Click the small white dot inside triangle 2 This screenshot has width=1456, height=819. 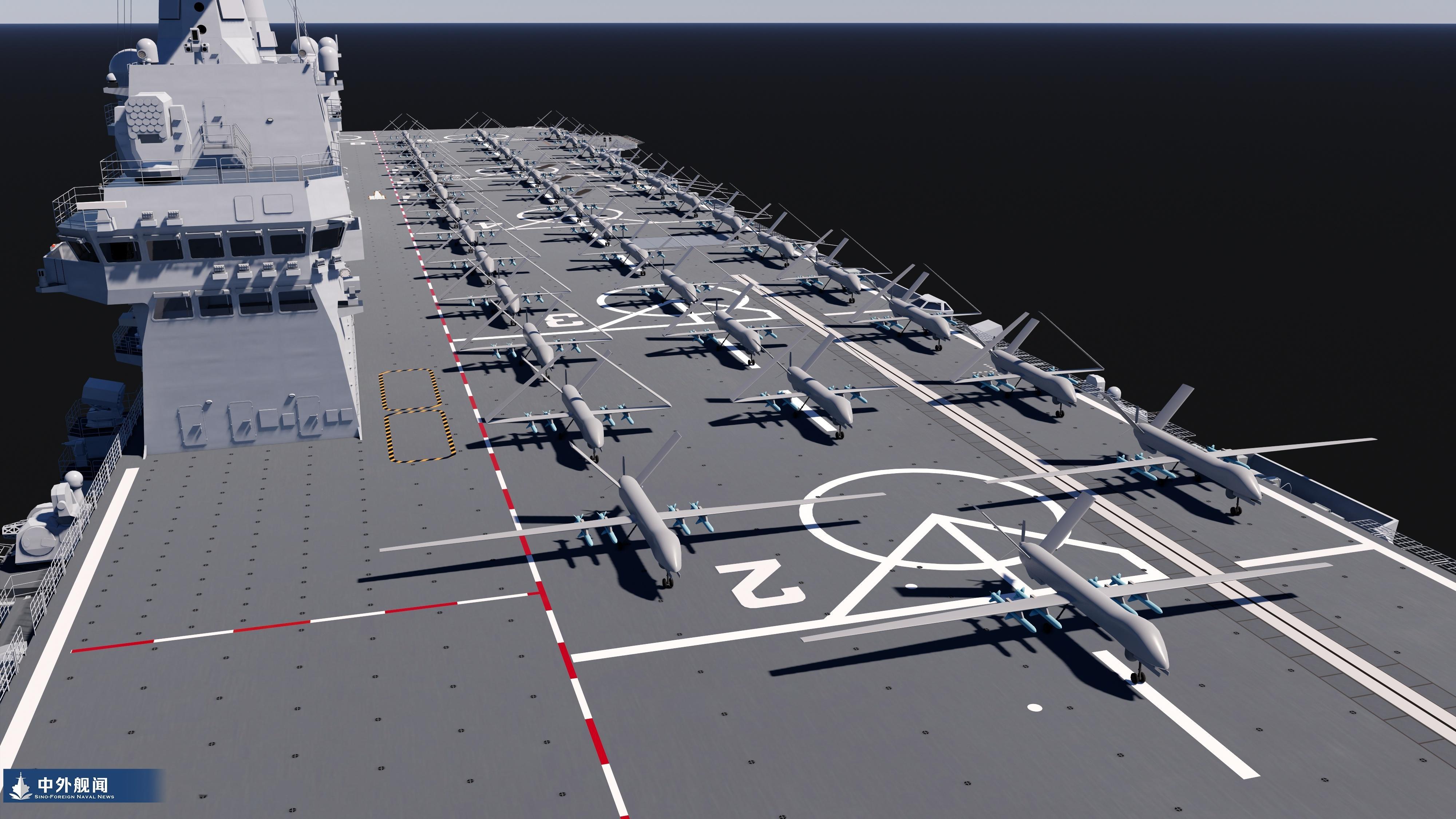pyautogui.click(x=911, y=586)
